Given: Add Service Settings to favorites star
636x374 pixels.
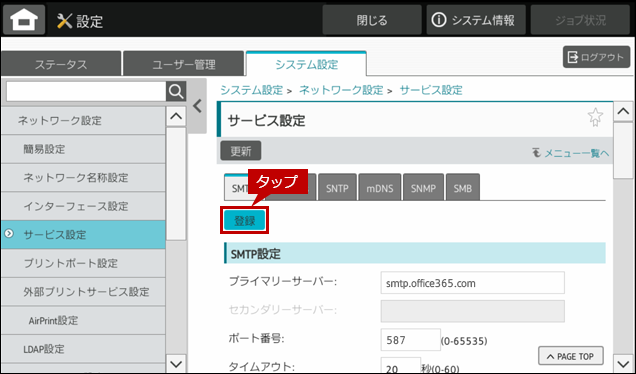Looking at the screenshot, I should [x=595, y=117].
